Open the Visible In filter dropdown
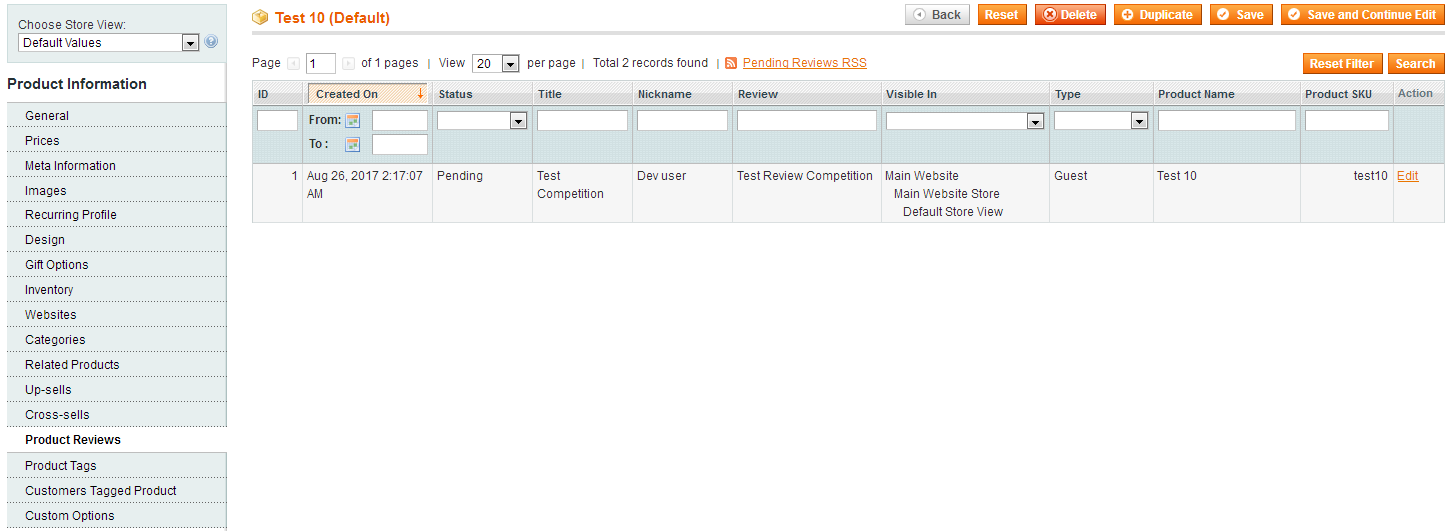Viewport: 1451px width, 531px height. click(x=964, y=121)
